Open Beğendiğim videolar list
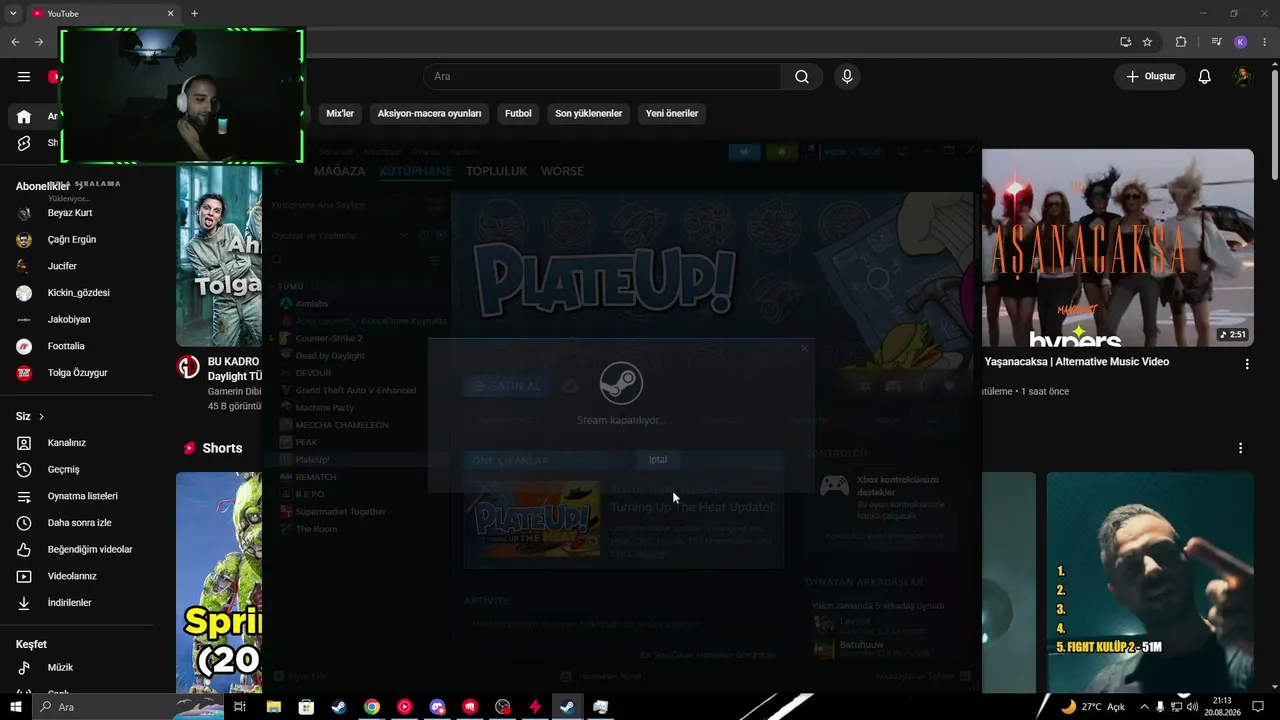This screenshot has width=1280, height=720. [x=90, y=550]
